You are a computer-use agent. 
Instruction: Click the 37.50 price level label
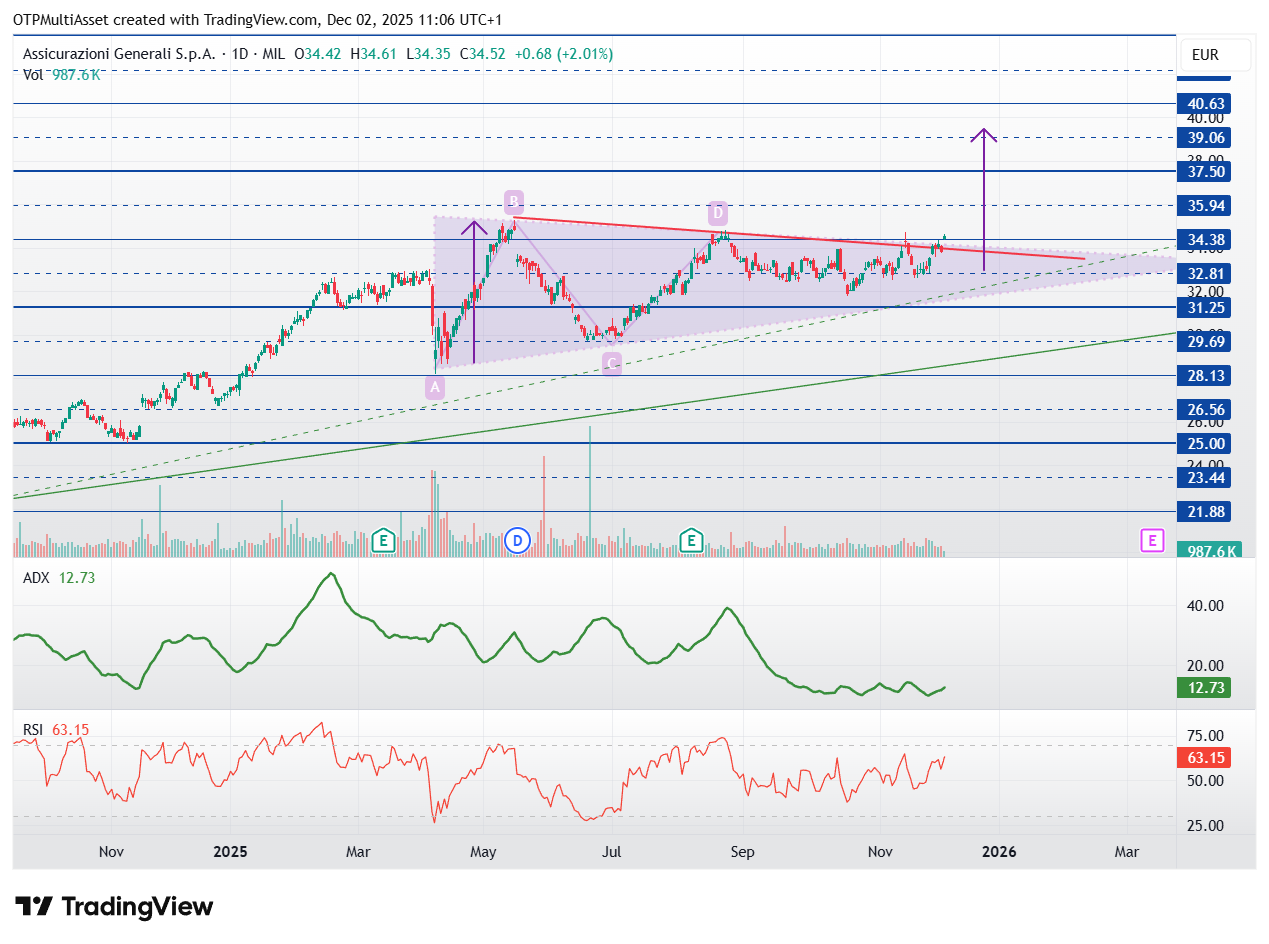pos(1203,172)
